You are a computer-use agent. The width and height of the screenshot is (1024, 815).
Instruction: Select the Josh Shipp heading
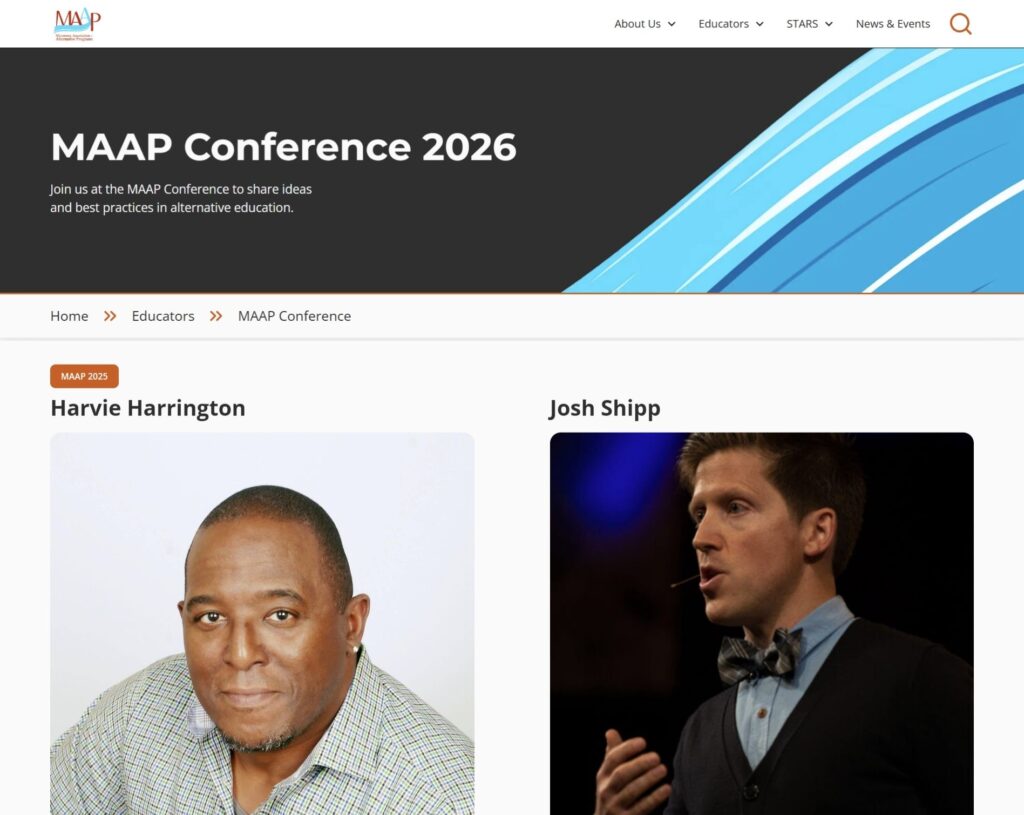tap(605, 408)
